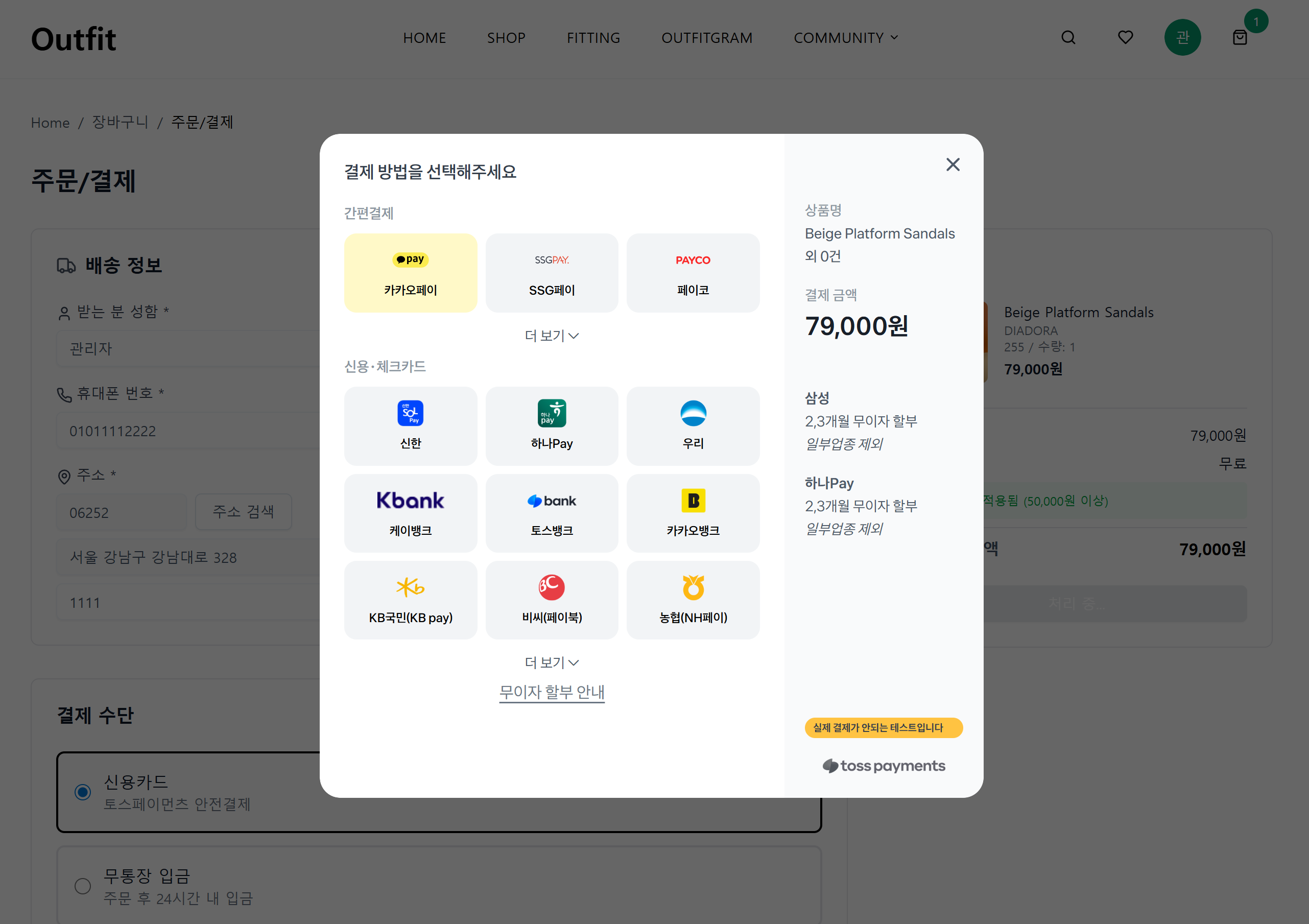Open wishlist heart icon

pyautogui.click(x=1126, y=38)
